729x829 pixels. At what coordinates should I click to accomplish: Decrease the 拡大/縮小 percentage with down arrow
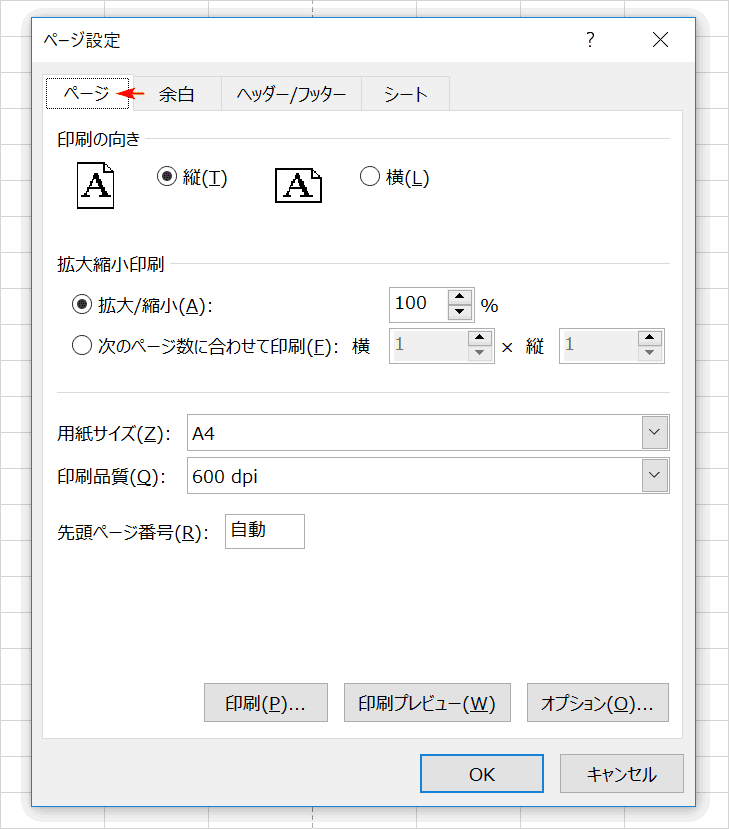[x=459, y=312]
